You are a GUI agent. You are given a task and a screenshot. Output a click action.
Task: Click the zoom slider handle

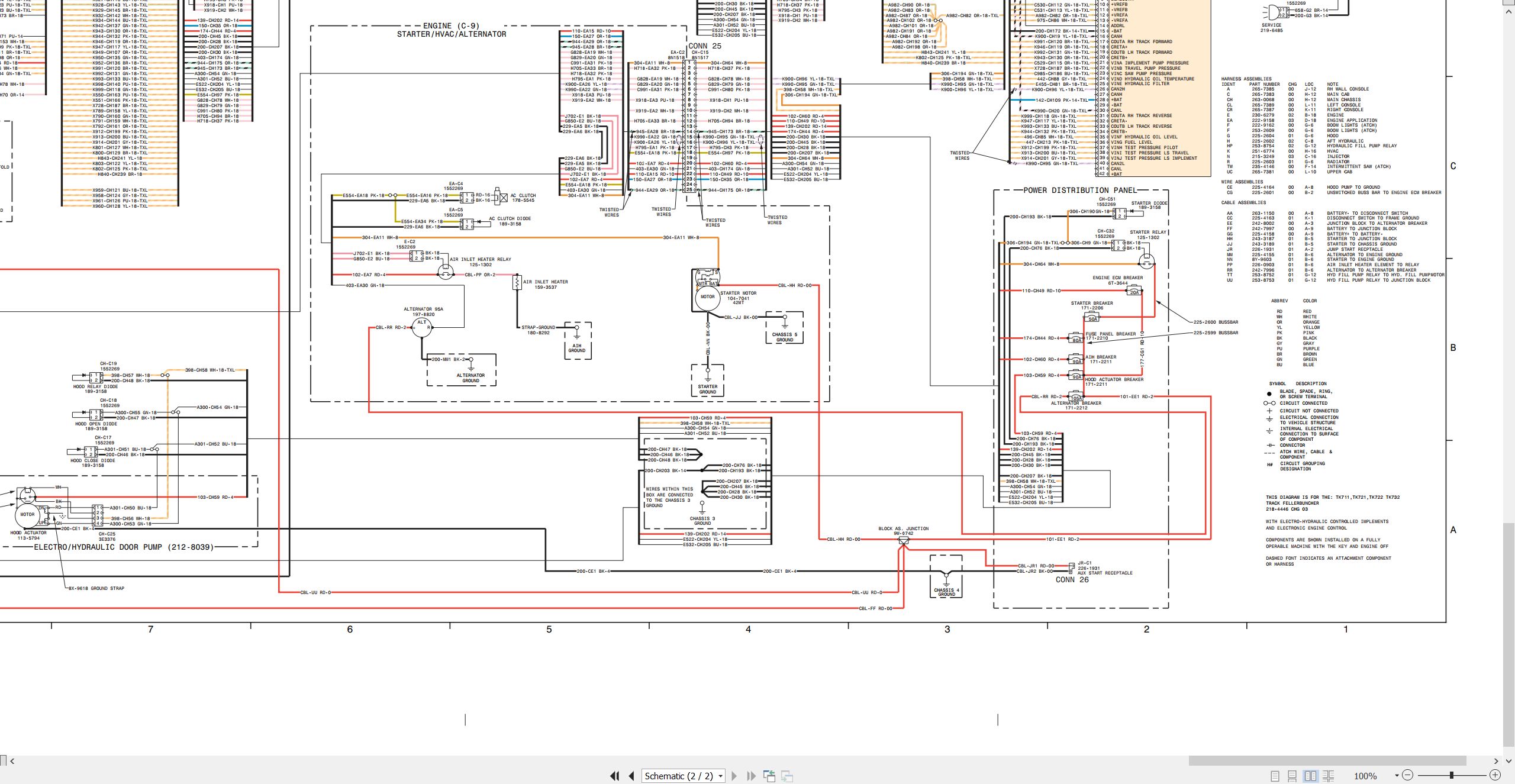[1452, 775]
